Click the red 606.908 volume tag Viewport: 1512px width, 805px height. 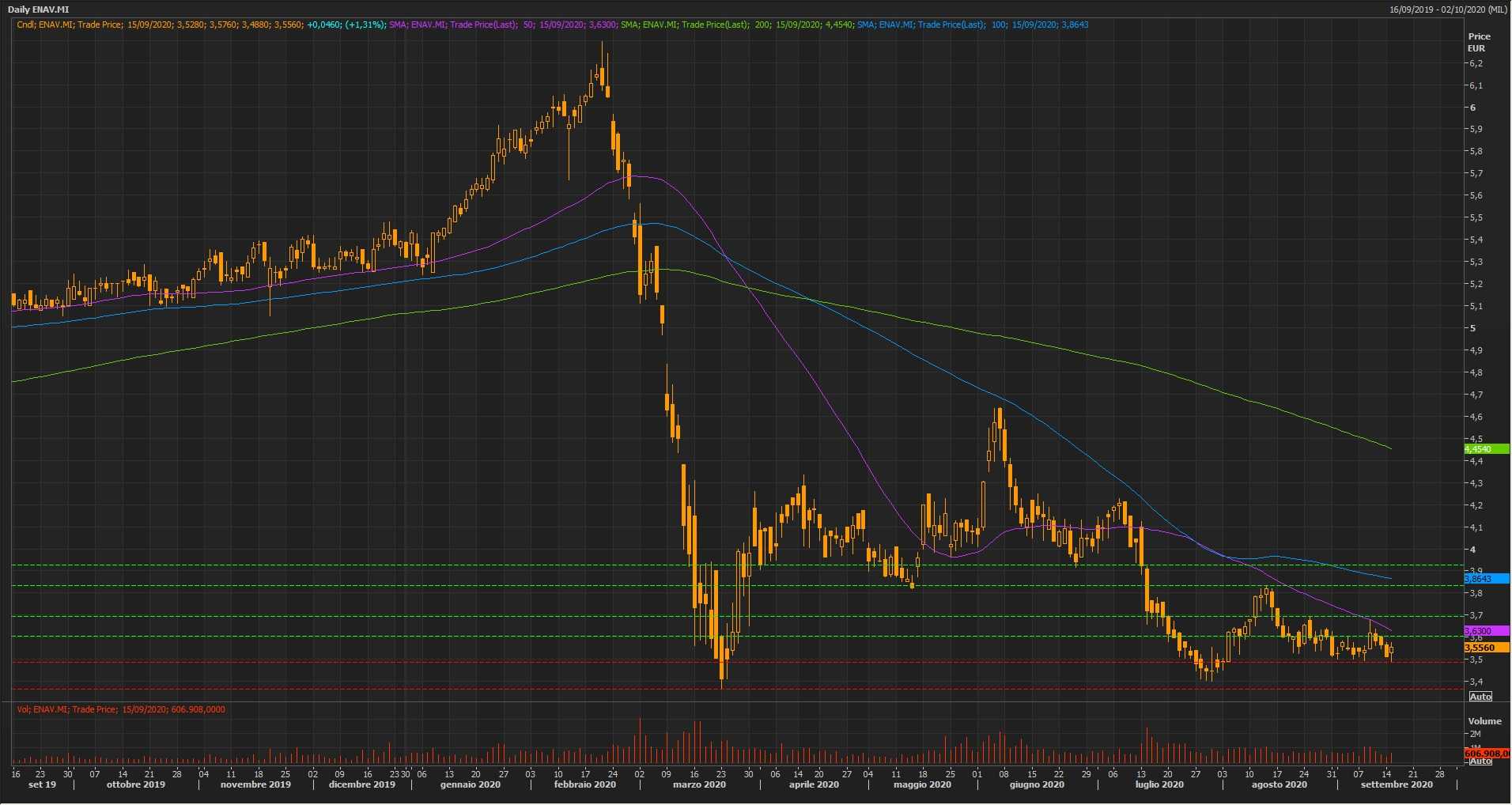tap(1485, 754)
